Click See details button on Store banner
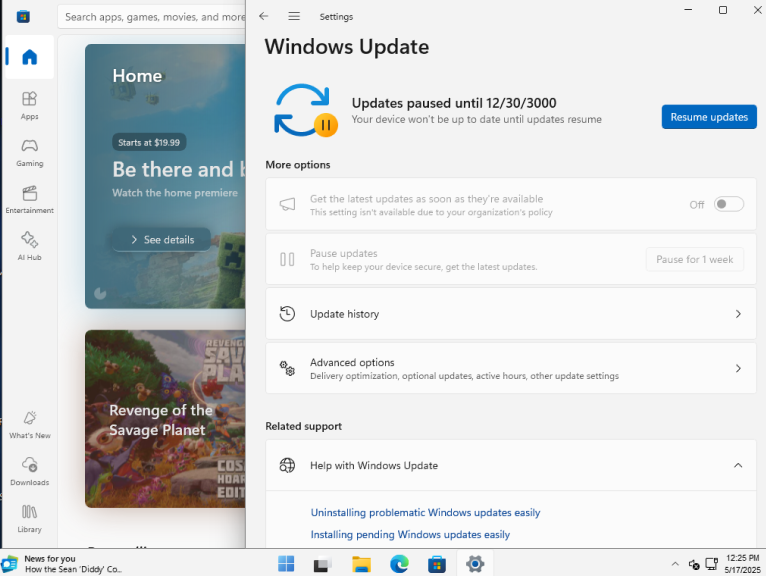Screen dimensions: 766x576 point(162,239)
